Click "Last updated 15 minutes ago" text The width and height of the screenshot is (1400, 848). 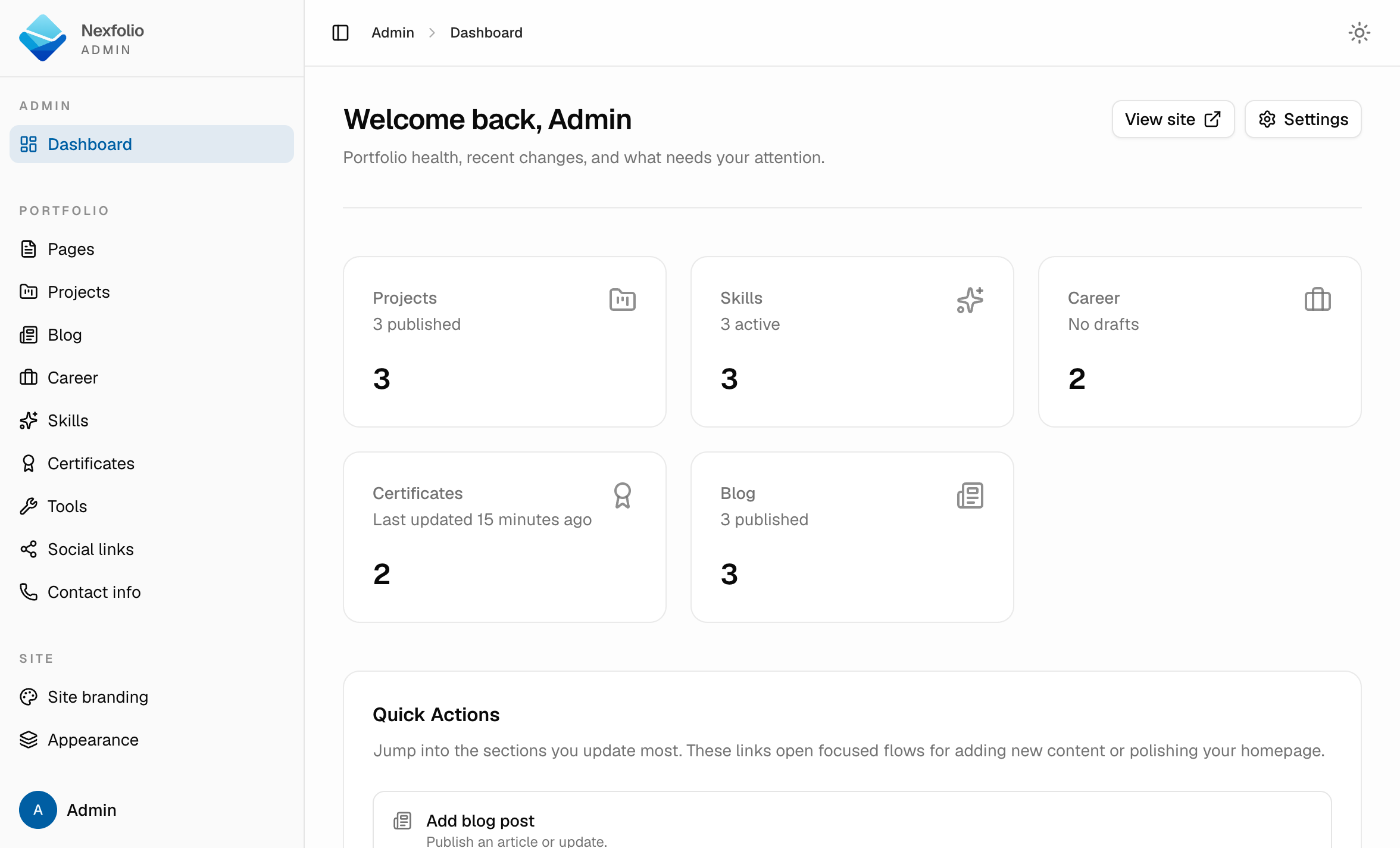482,519
